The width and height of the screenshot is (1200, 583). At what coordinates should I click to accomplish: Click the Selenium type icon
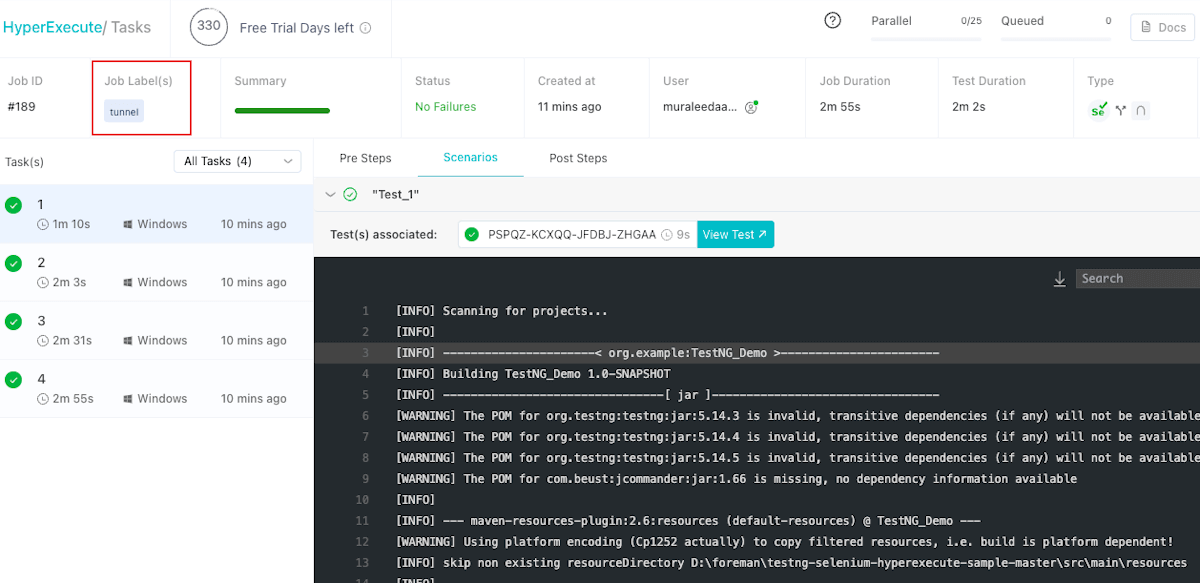(x=1099, y=110)
